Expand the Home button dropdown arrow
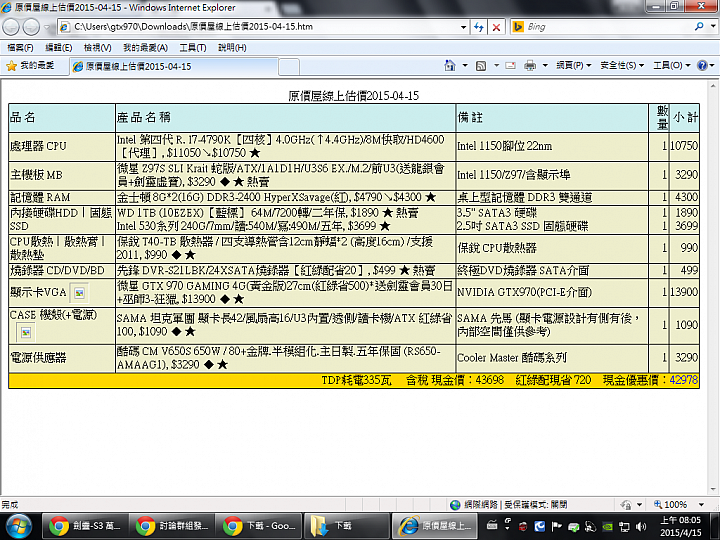The image size is (720, 540). [x=465, y=66]
